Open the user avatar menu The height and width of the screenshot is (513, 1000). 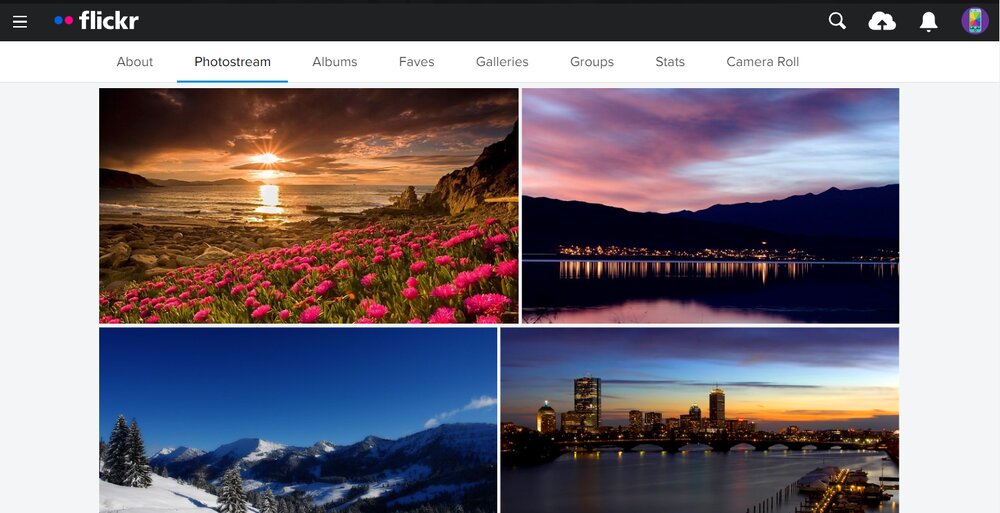click(974, 21)
